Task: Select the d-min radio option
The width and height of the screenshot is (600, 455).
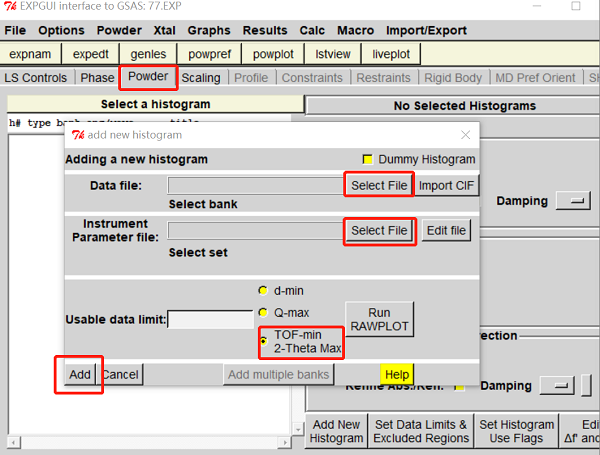Action: [263, 291]
